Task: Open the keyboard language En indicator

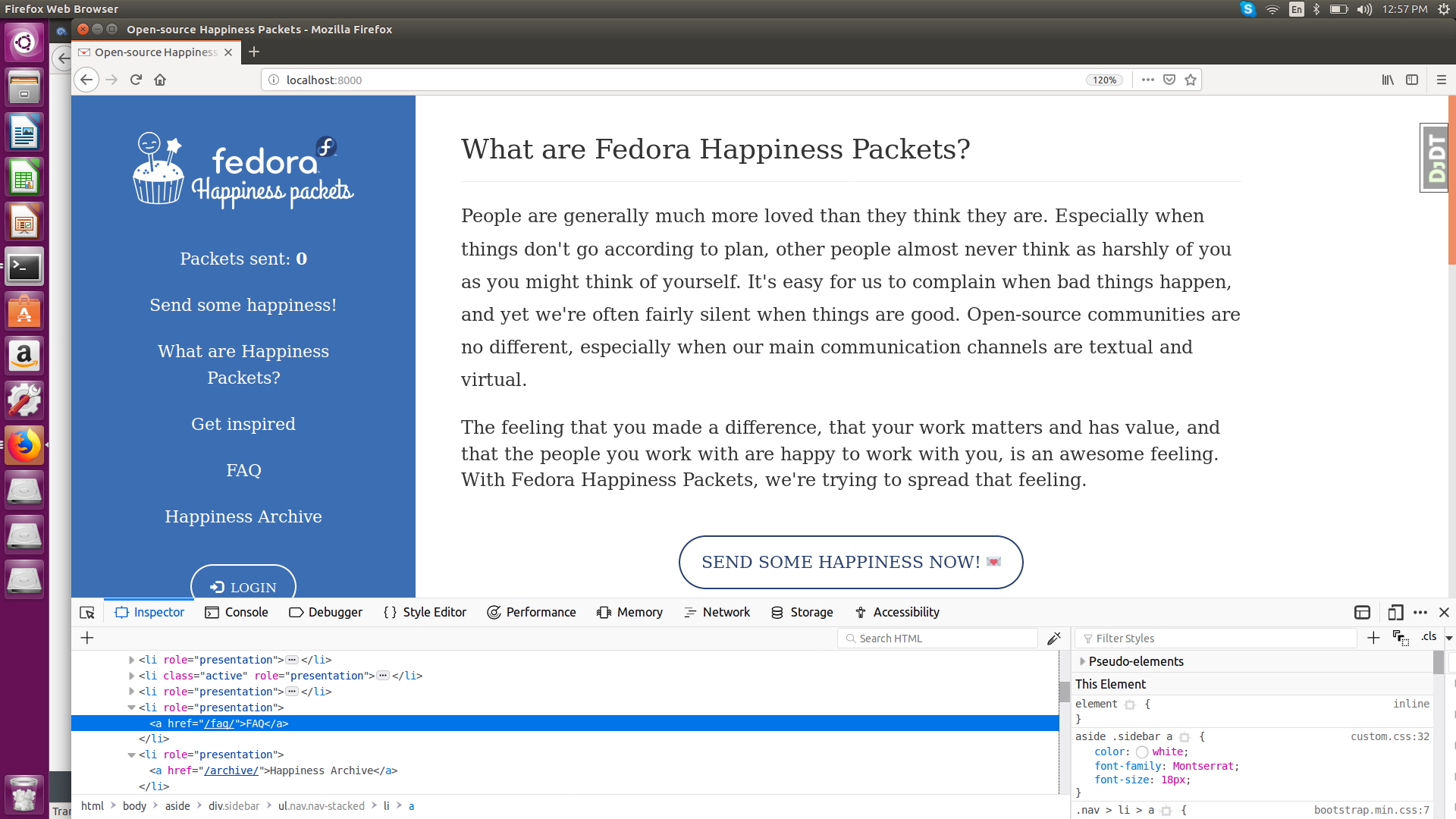Action: coord(1297,9)
